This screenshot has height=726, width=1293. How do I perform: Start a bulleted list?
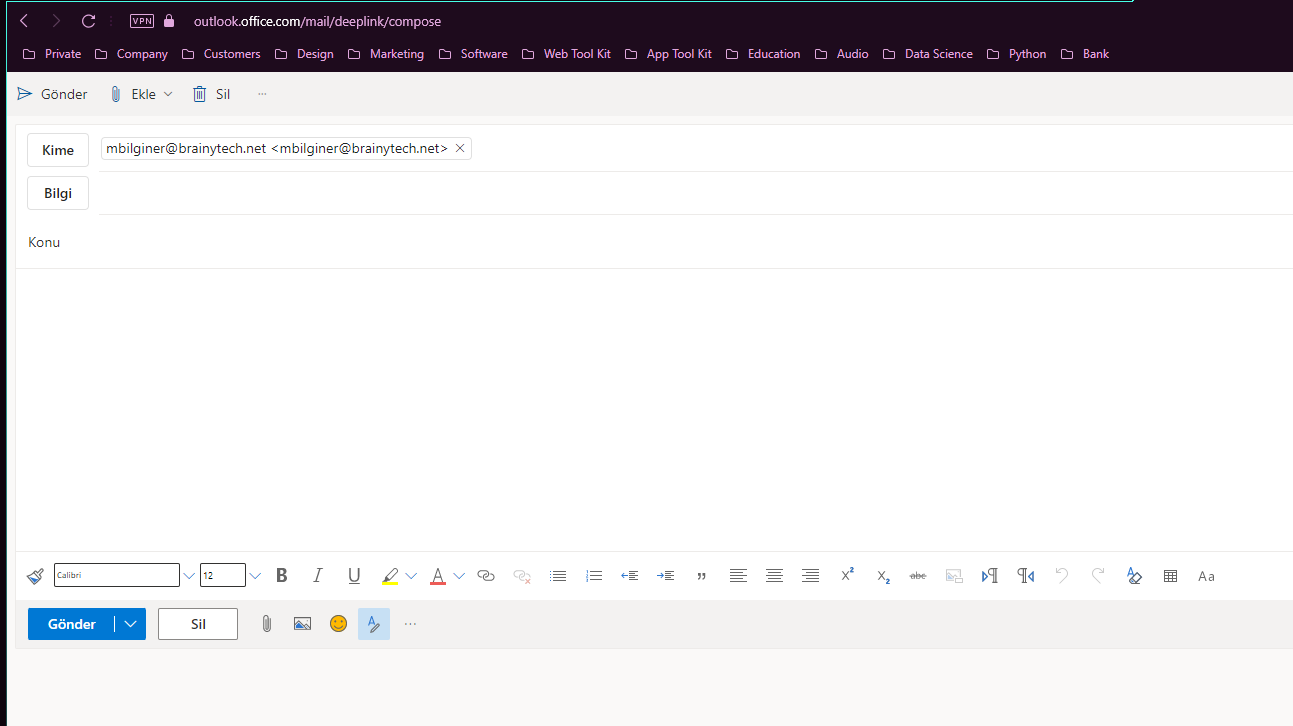coord(558,576)
